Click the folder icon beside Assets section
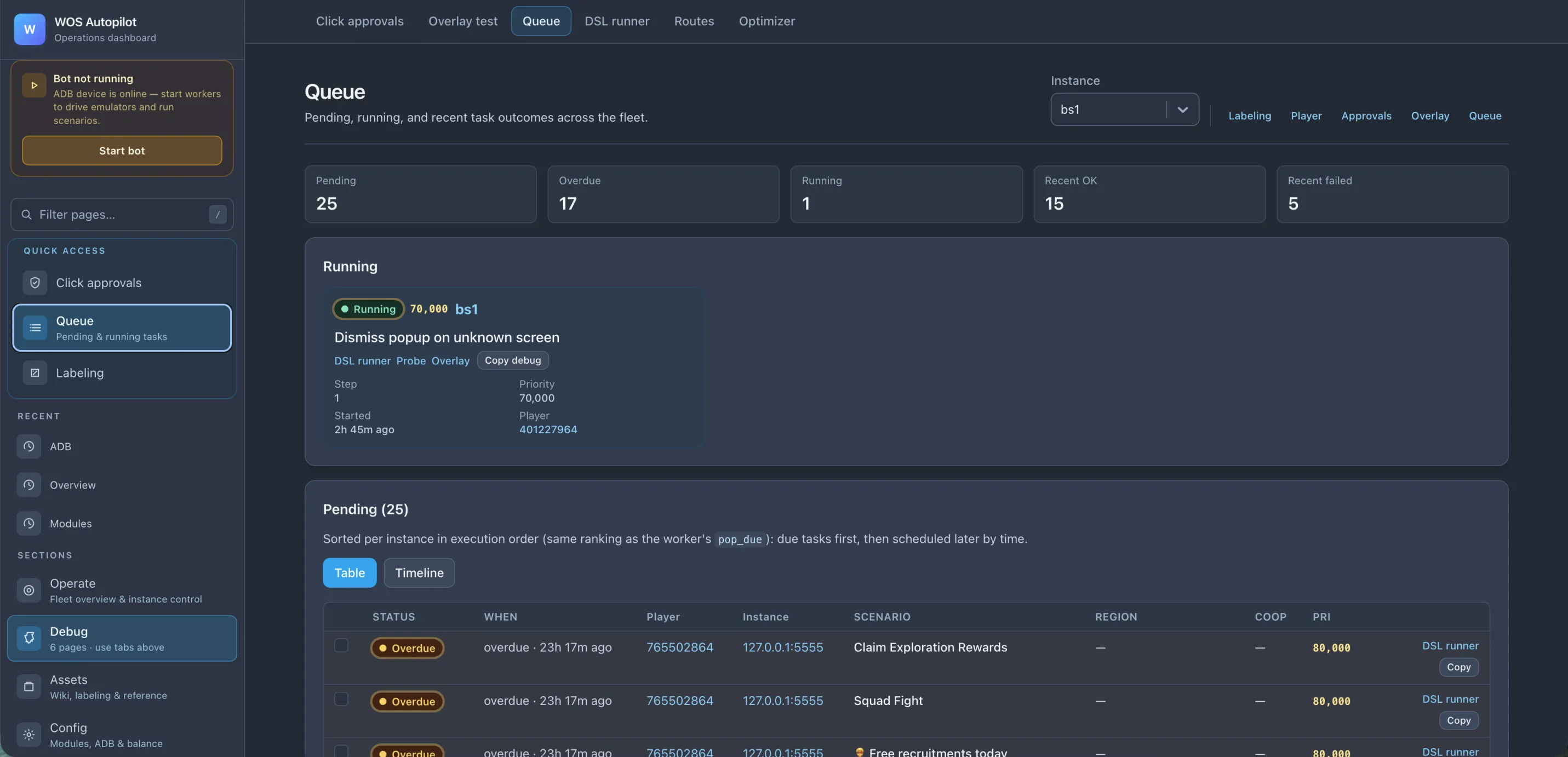 [x=28, y=686]
